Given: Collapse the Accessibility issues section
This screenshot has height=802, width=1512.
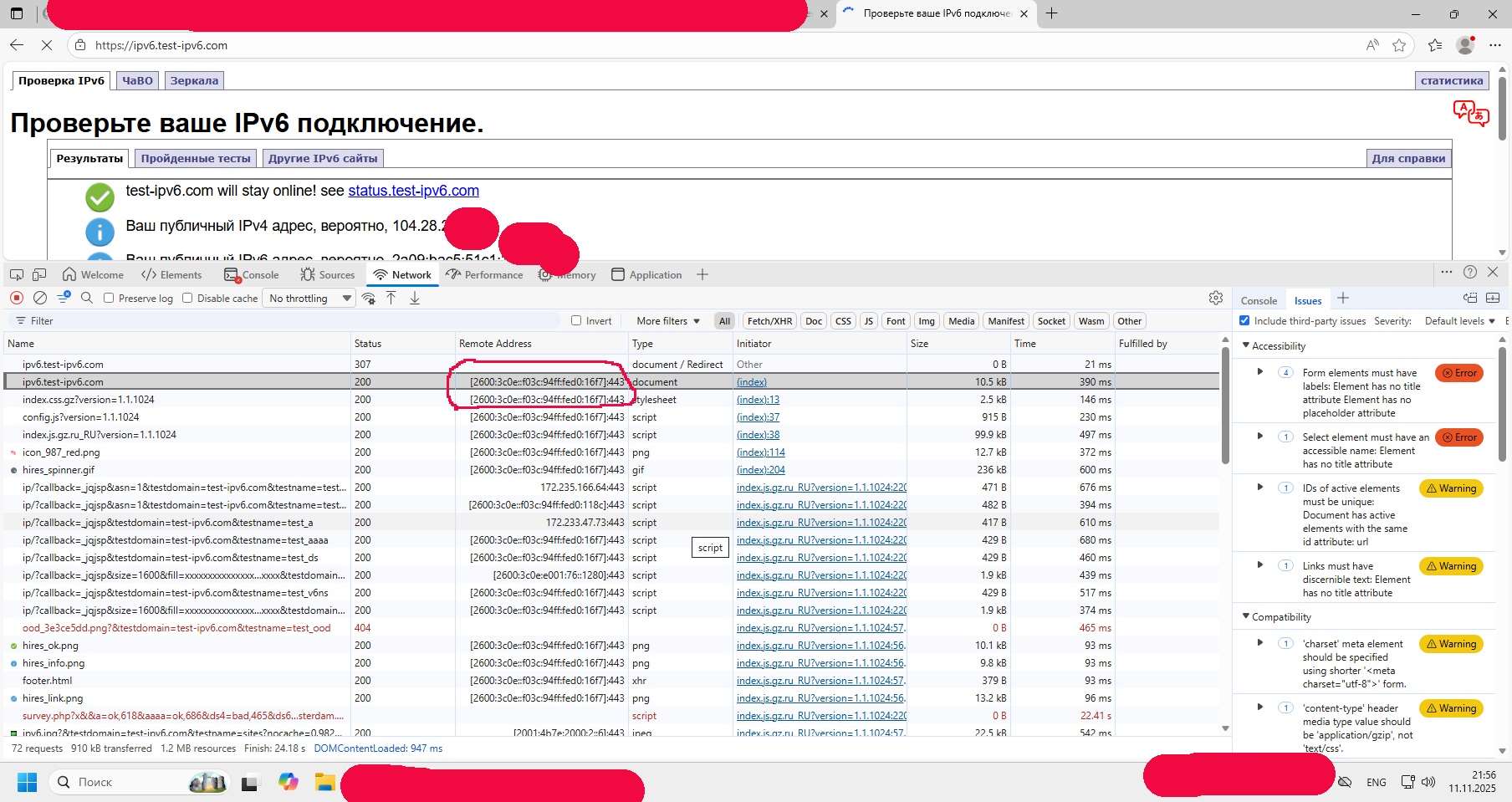Looking at the screenshot, I should click(x=1246, y=345).
